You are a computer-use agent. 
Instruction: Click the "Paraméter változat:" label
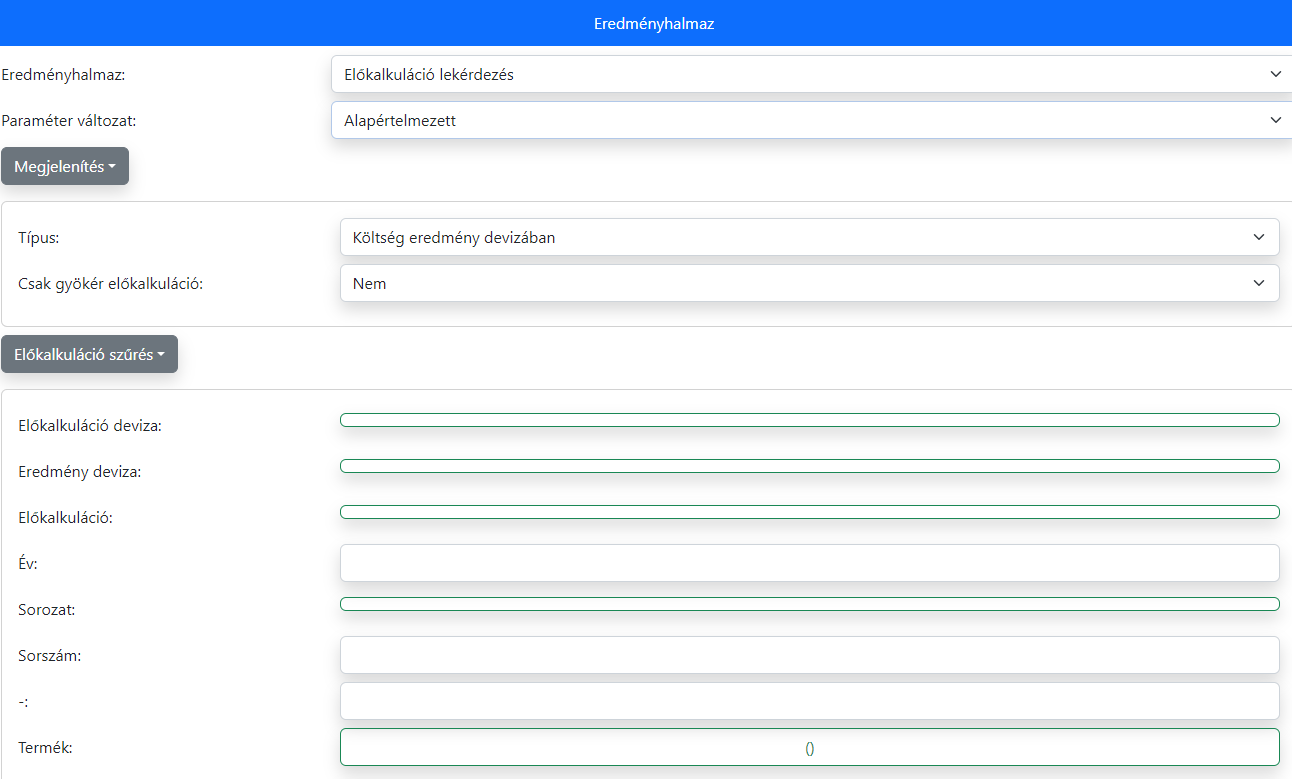pyautogui.click(x=69, y=120)
